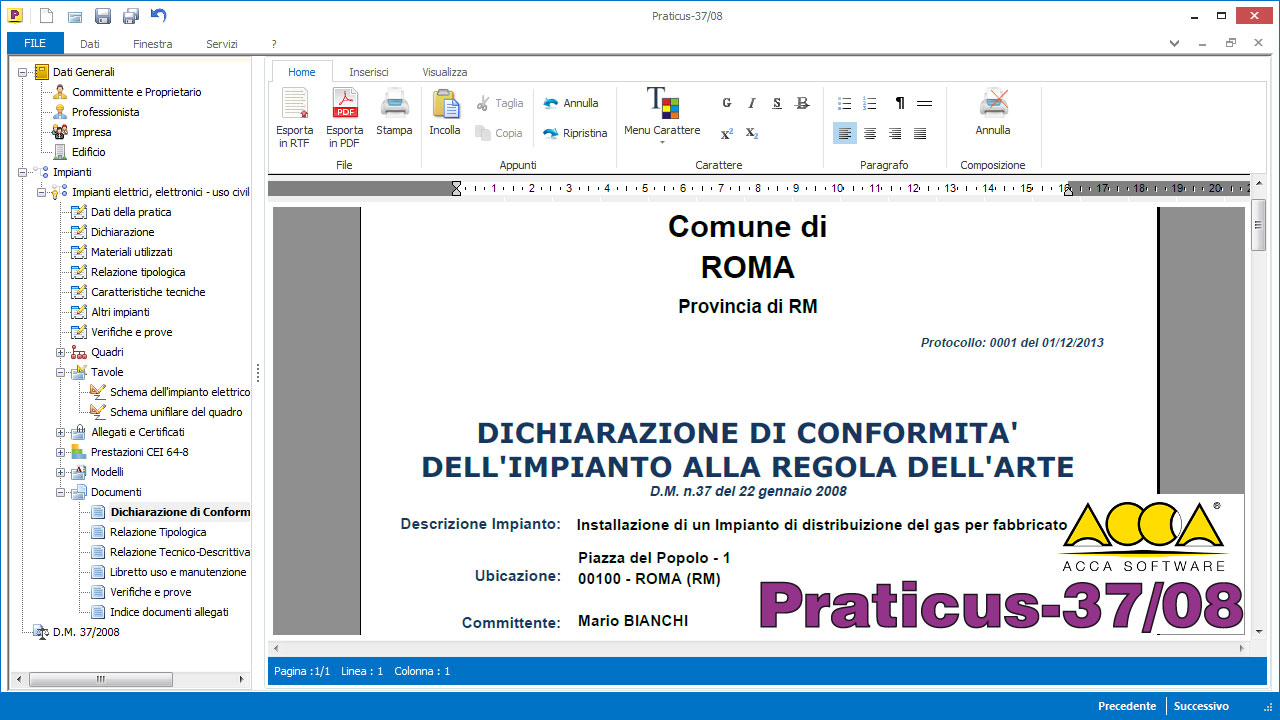
Task: Click the Incolla paste icon
Action: [x=445, y=112]
